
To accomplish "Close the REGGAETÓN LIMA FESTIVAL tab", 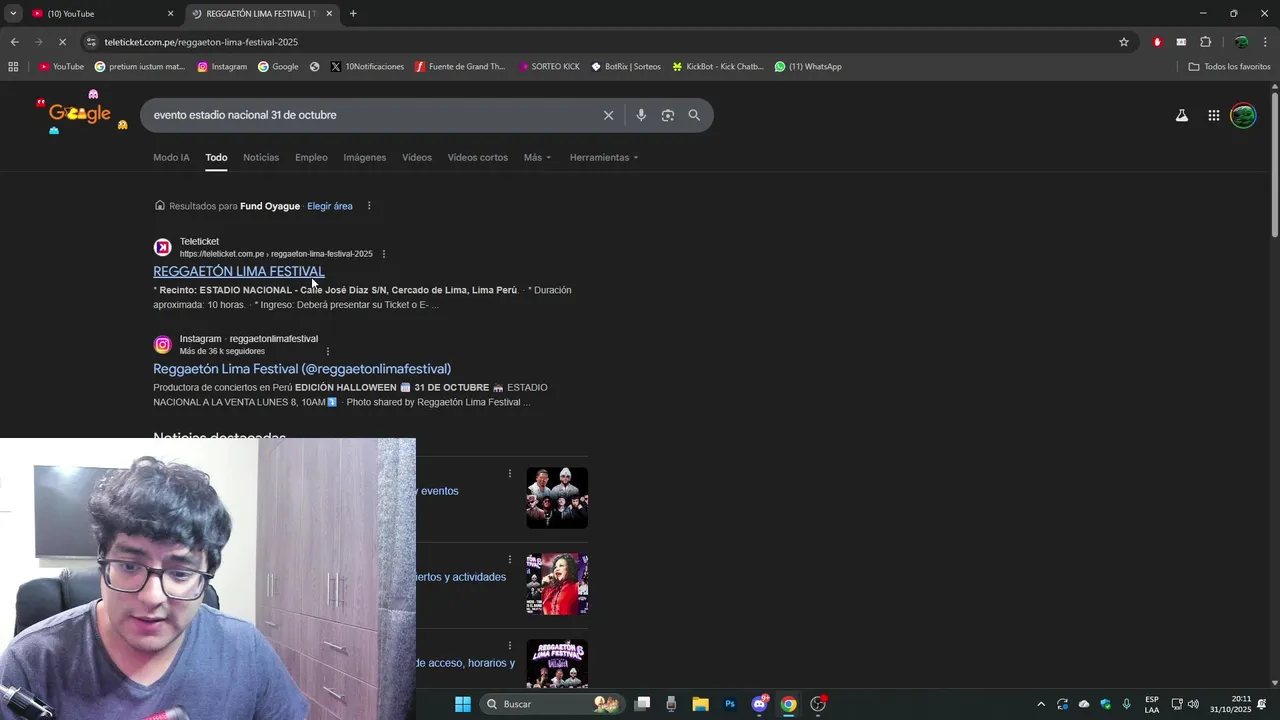I will tap(329, 14).
